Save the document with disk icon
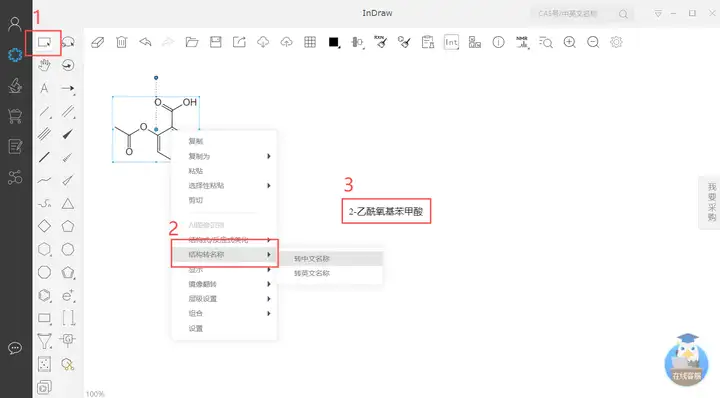 215,42
